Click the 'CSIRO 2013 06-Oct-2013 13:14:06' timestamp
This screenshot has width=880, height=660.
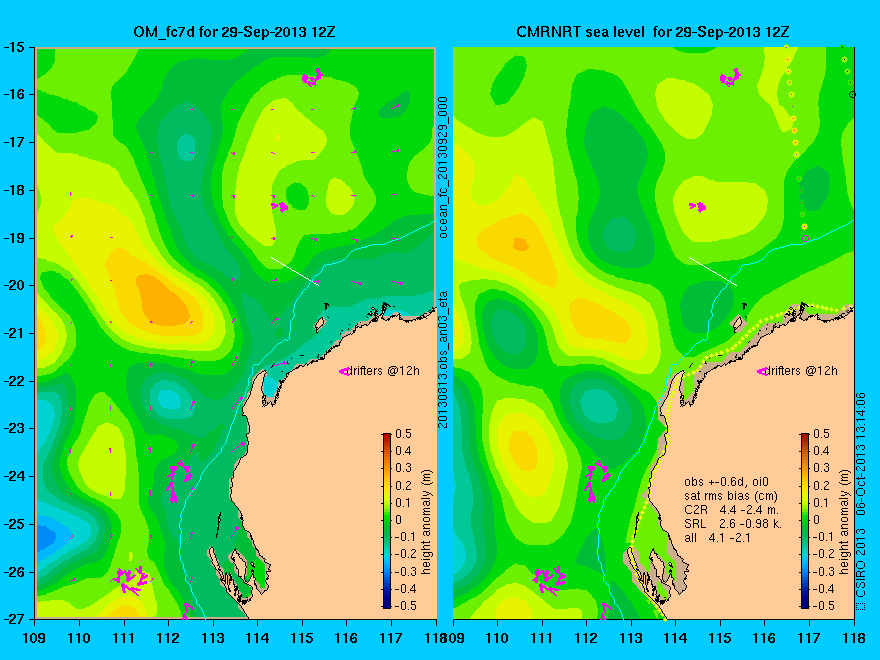tap(861, 501)
